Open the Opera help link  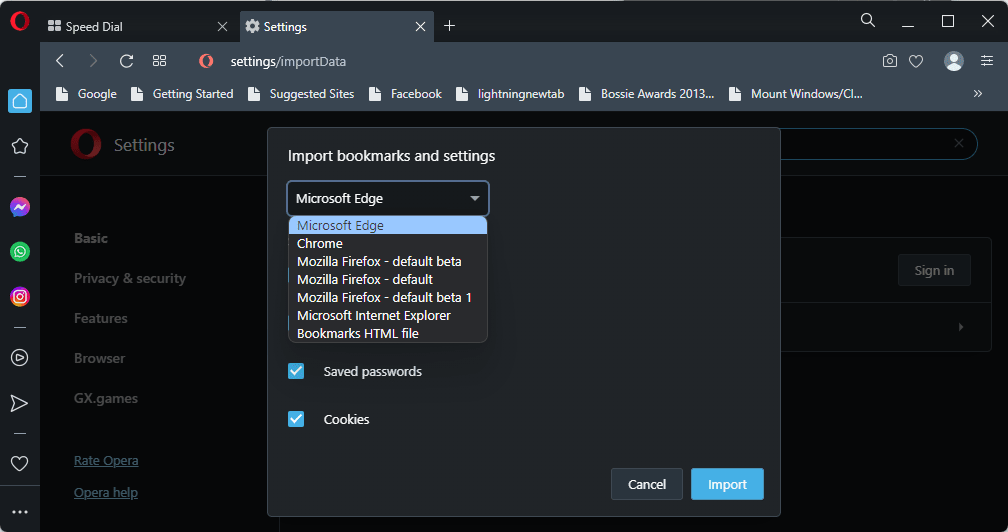point(105,493)
